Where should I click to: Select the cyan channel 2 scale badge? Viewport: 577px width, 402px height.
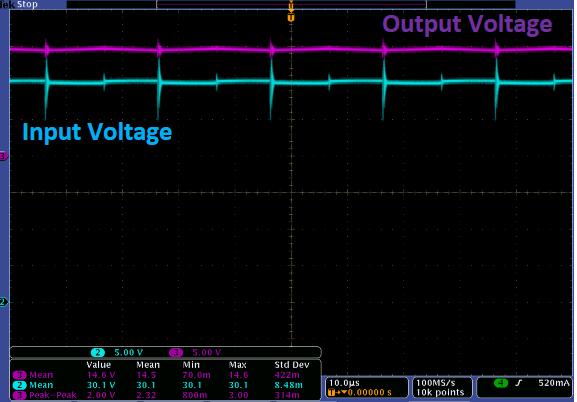[98, 352]
